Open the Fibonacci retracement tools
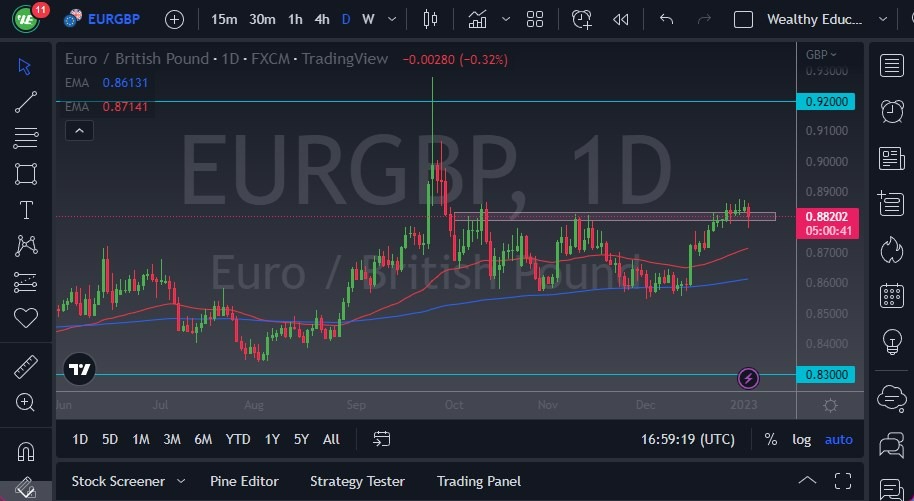914x501 pixels. coord(26,138)
